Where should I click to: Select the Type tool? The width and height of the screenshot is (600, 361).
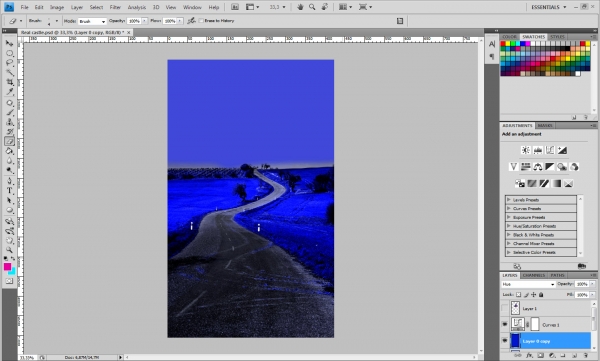click(9, 191)
